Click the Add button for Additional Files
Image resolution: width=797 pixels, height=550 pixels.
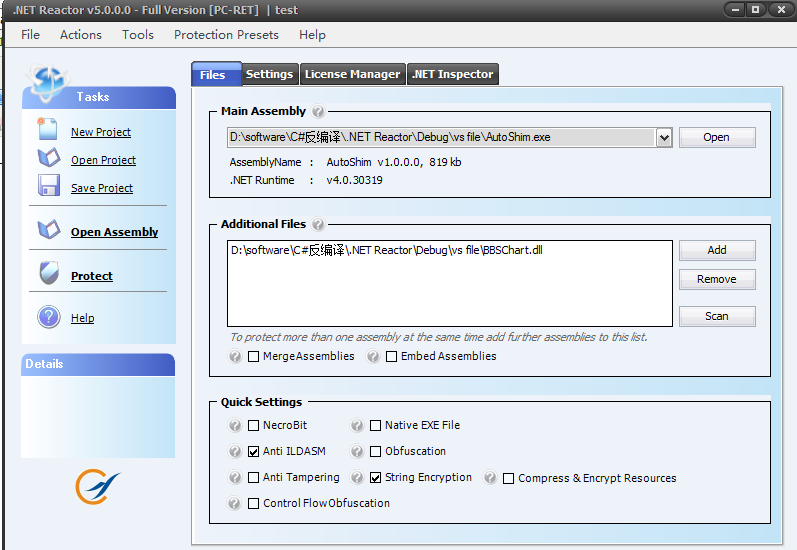pyautogui.click(x=717, y=250)
